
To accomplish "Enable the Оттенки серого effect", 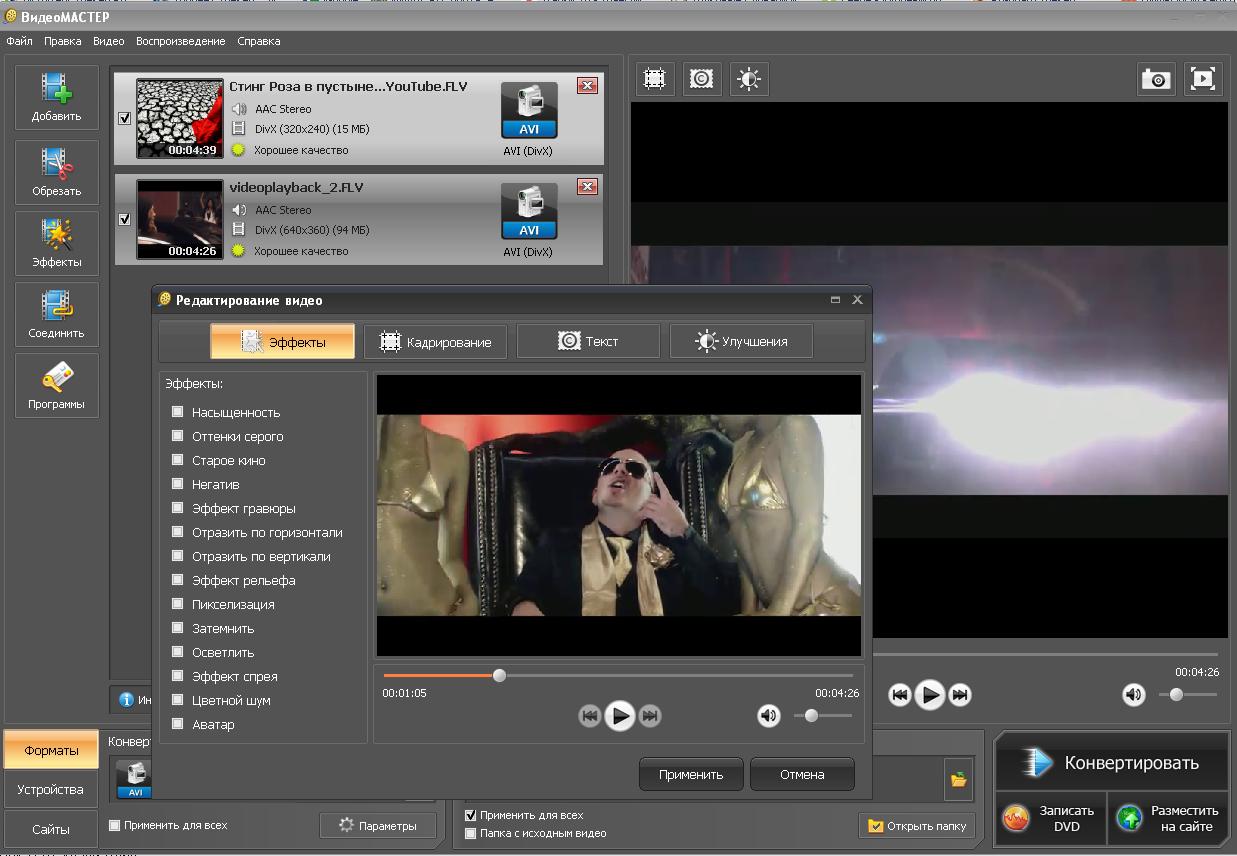I will pos(178,436).
